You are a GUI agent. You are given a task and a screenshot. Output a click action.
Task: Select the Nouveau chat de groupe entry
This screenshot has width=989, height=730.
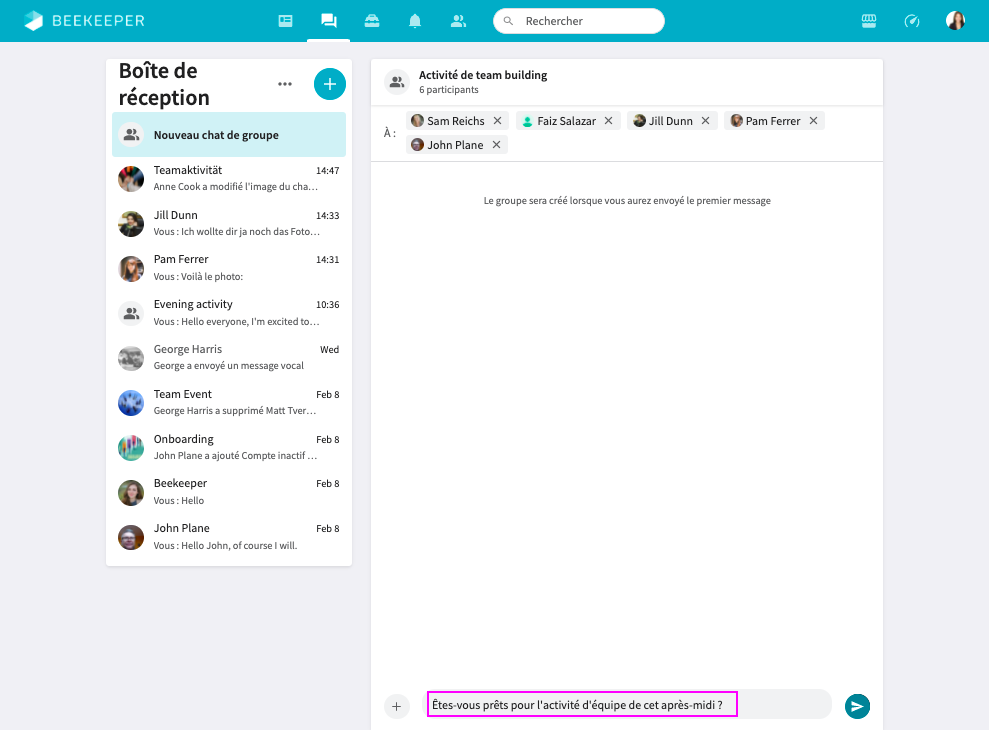pos(229,135)
